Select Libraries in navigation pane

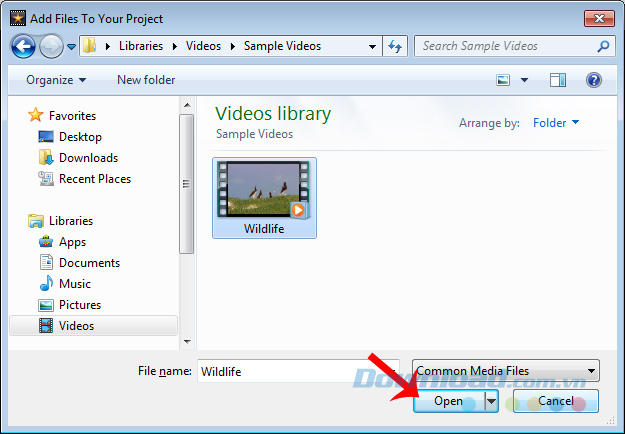tap(71, 221)
